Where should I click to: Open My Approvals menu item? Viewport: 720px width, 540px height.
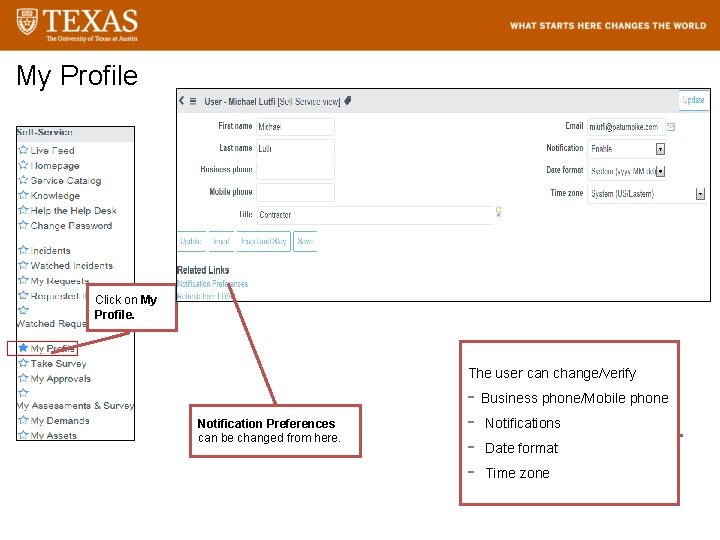61,379
